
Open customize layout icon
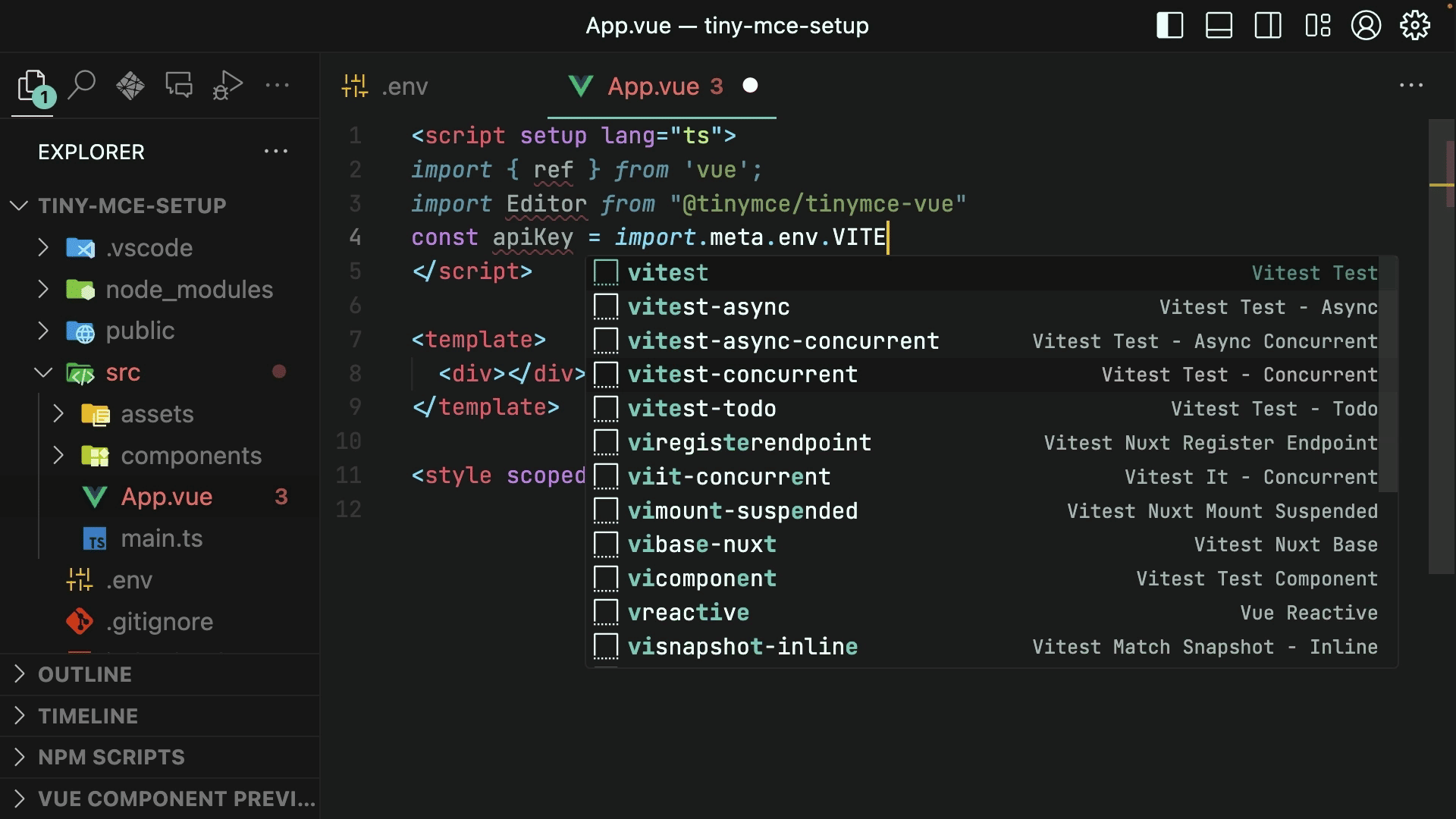click(1317, 26)
